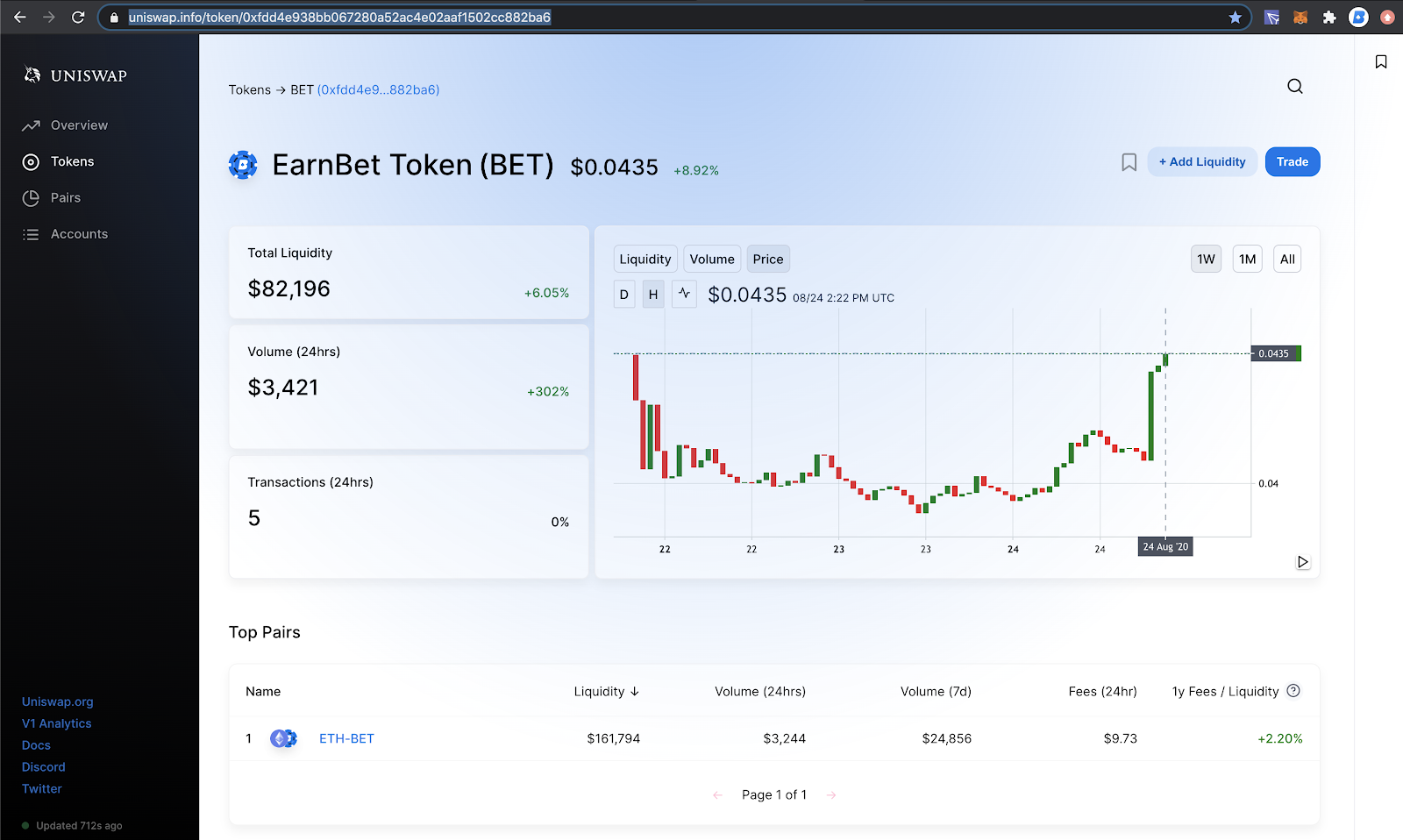Click the browser forward arrow
Screen dimensions: 1403x840
pyautogui.click(x=49, y=17)
